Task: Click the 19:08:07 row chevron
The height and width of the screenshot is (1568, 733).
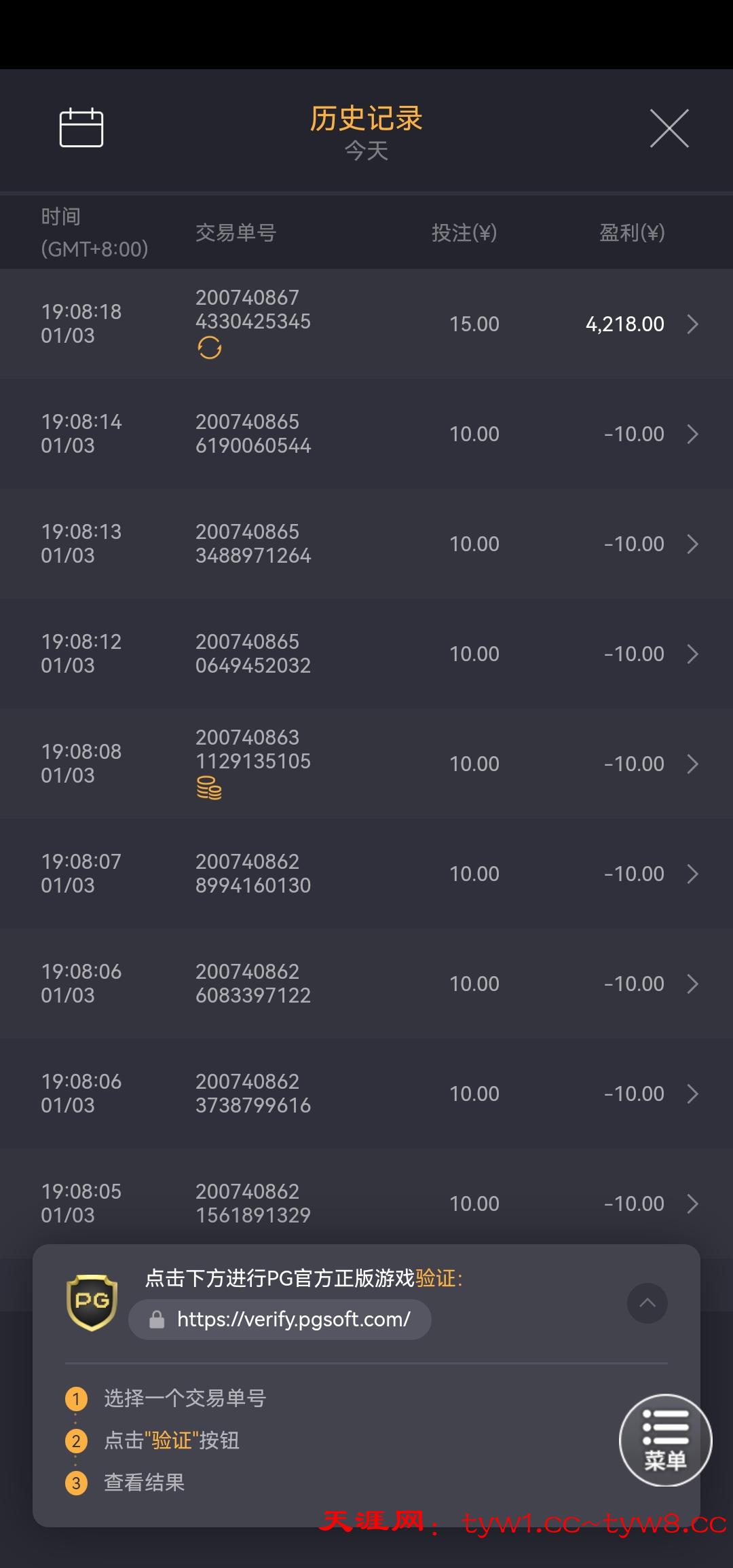Action: (692, 874)
